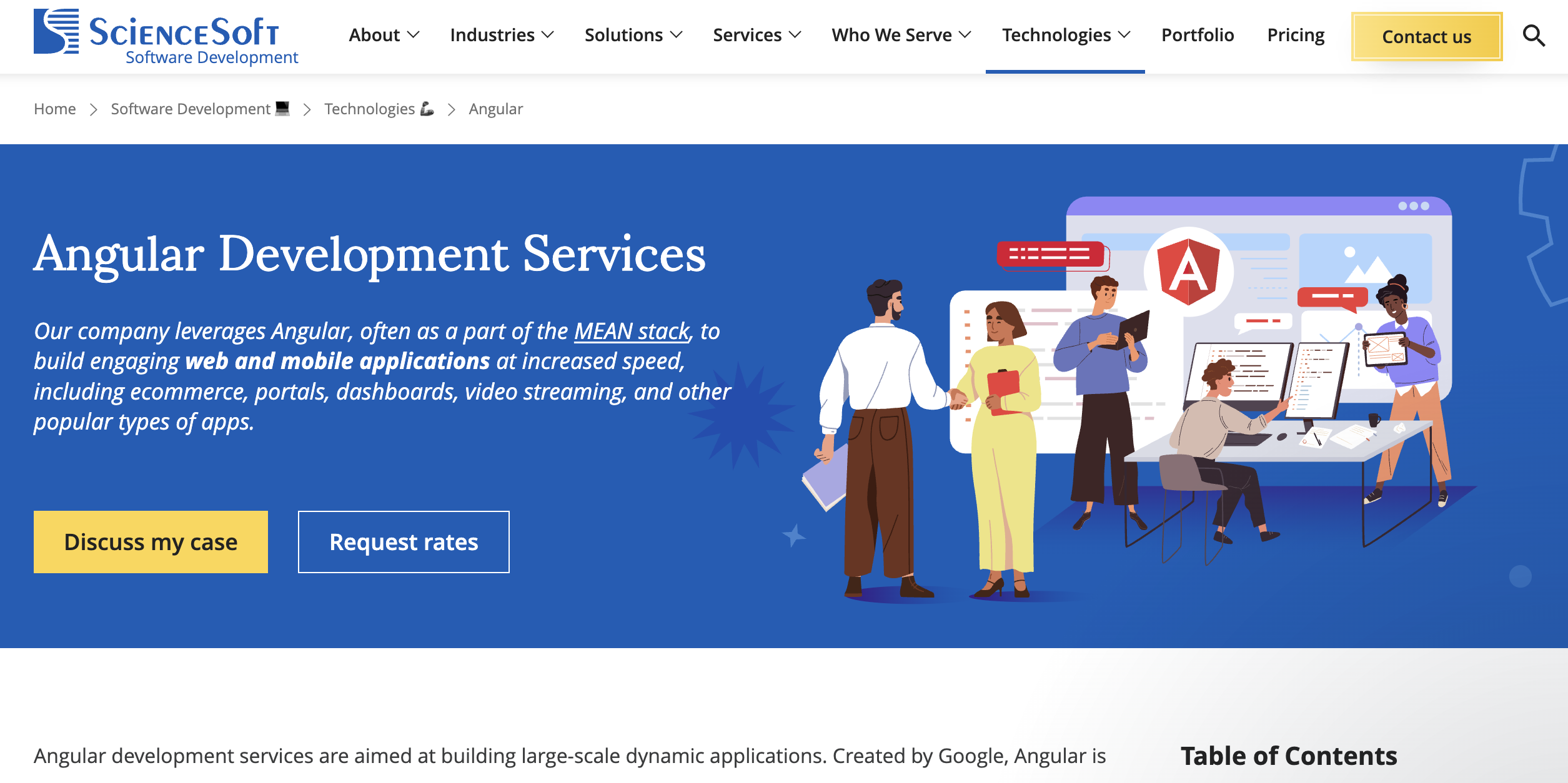Image resolution: width=1568 pixels, height=783 pixels.
Task: Follow the MEAN stack link
Action: 632,331
